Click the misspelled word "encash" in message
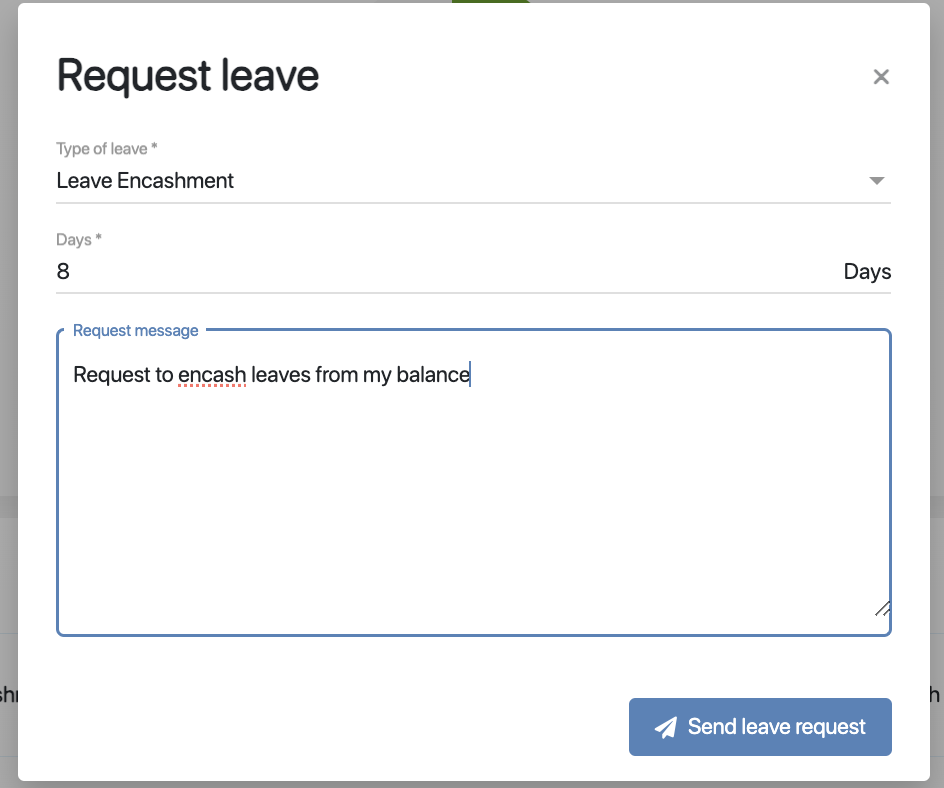Viewport: 944px width, 788px height. pyautogui.click(x=212, y=375)
